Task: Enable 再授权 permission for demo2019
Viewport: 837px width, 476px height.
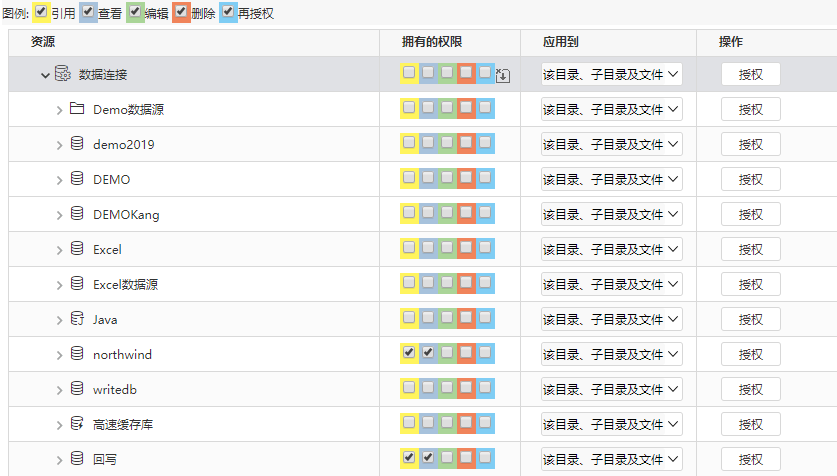Action: 485,142
